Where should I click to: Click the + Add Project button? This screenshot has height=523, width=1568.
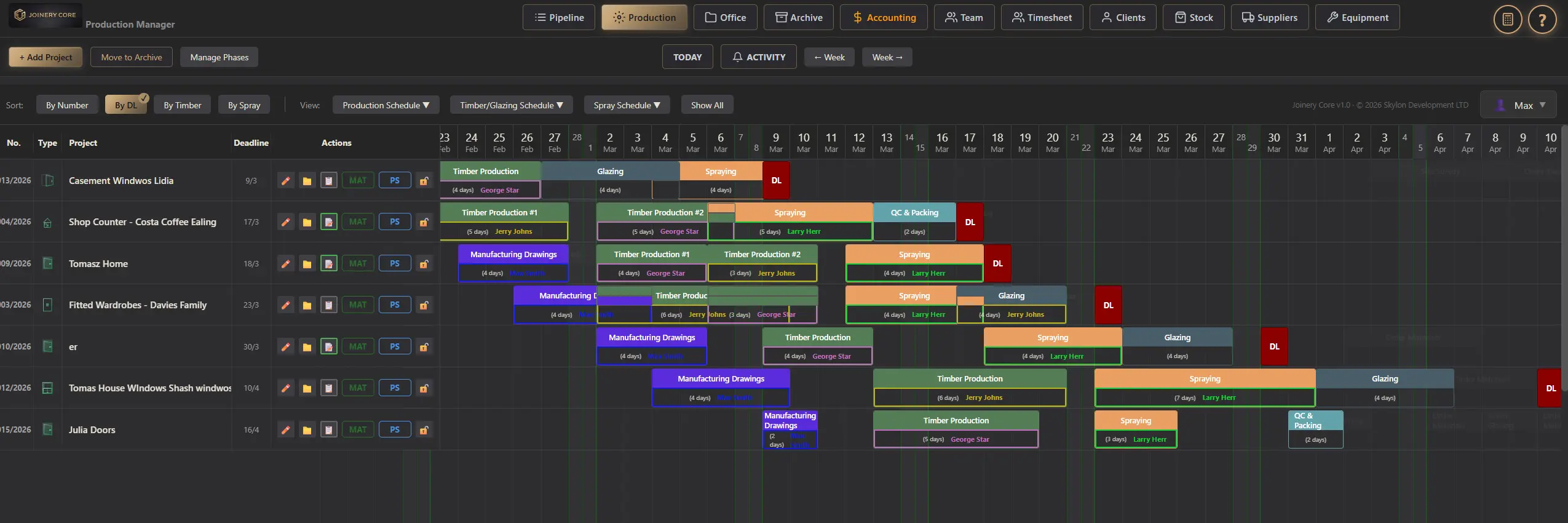[46, 57]
